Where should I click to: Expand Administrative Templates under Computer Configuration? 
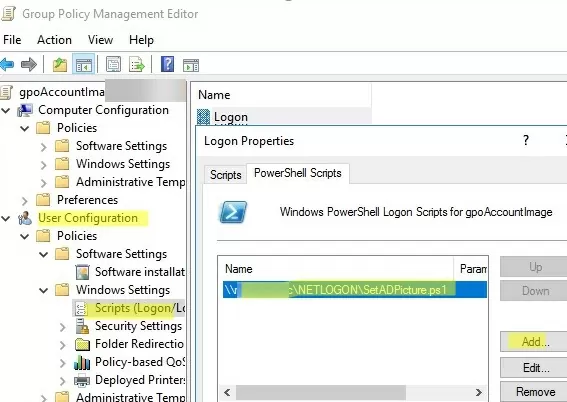(x=43, y=183)
